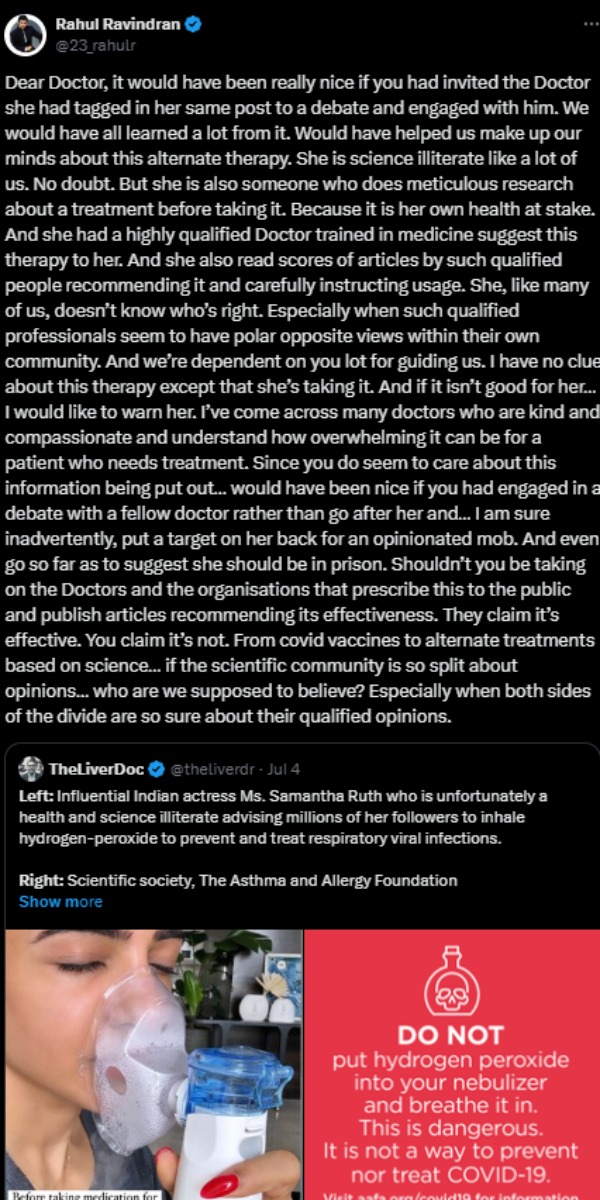
Task: Click the bold 'DO NOT' heading in image
Action: (x=452, y=1034)
